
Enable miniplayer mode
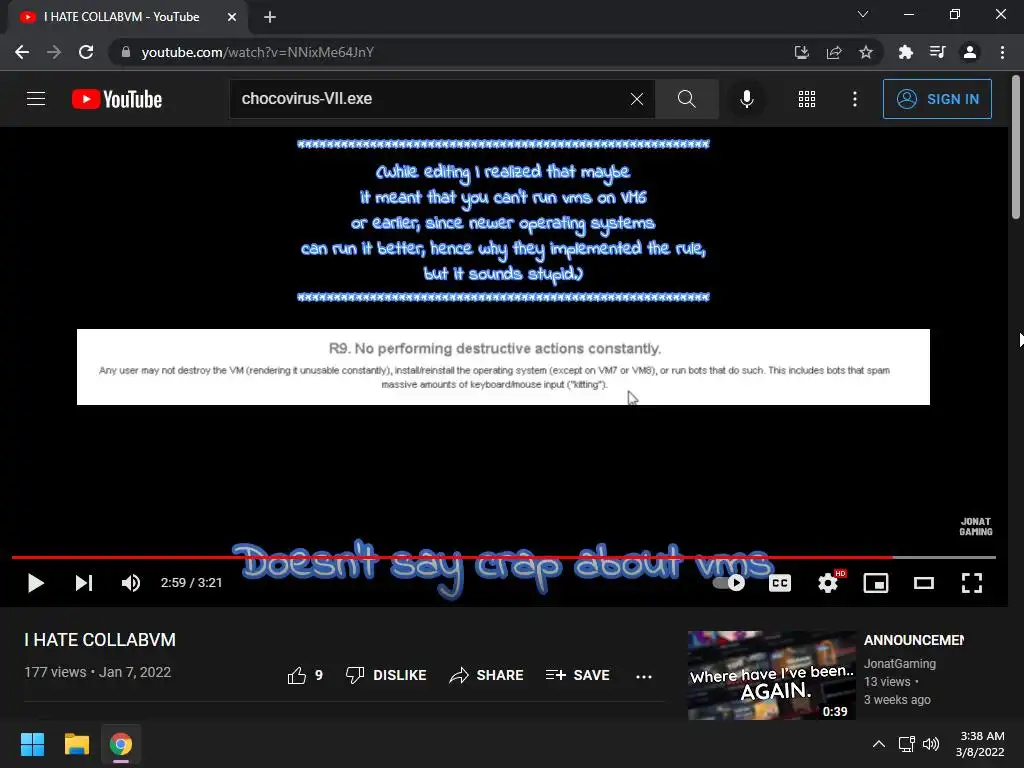[x=876, y=583]
